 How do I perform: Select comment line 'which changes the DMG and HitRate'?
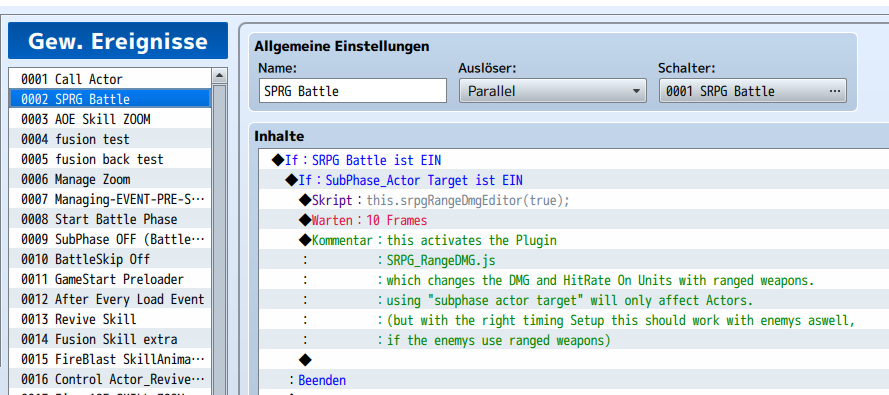[574, 280]
